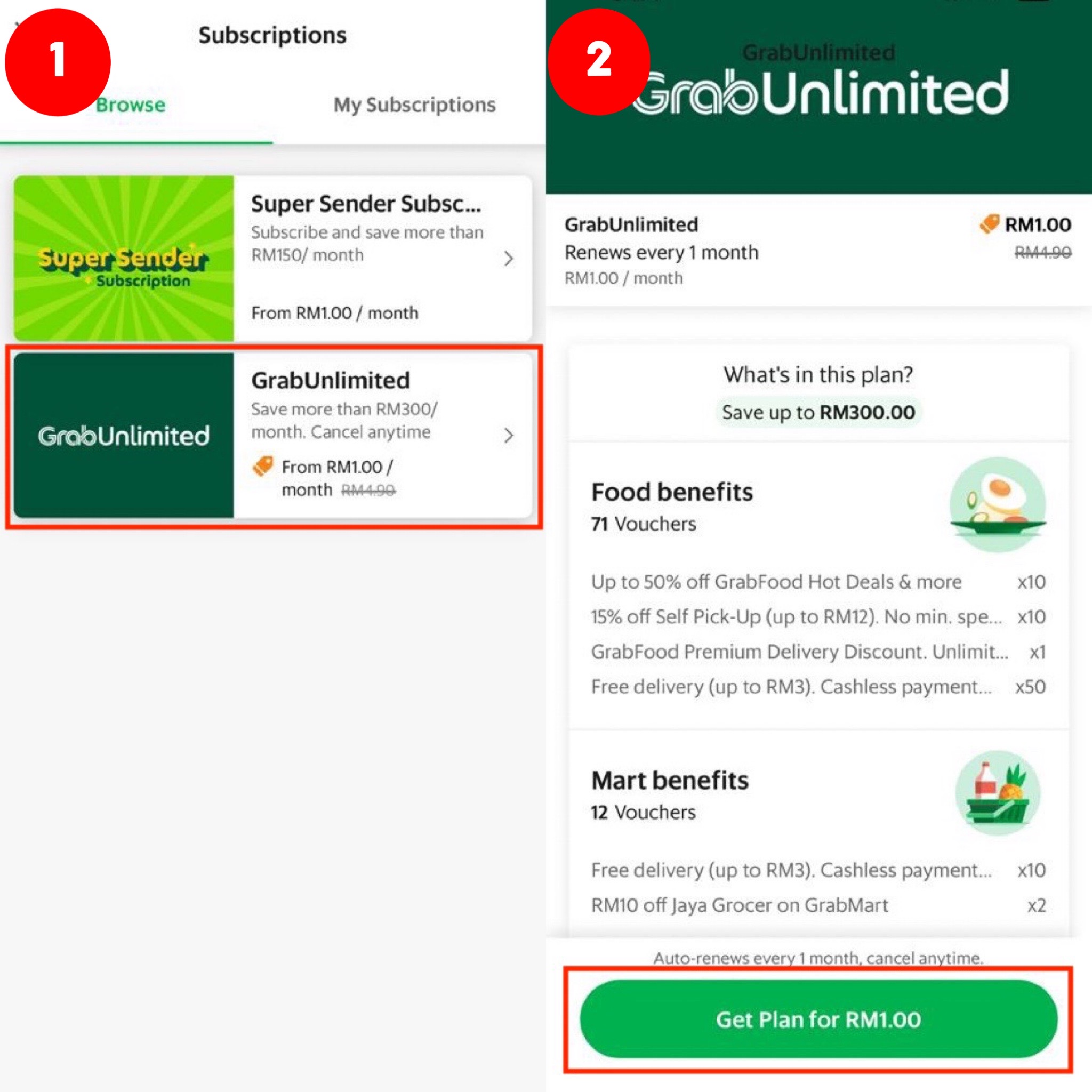The width and height of the screenshot is (1092, 1092).
Task: Click the GrabUnlimited header banner logo
Action: tap(821, 93)
